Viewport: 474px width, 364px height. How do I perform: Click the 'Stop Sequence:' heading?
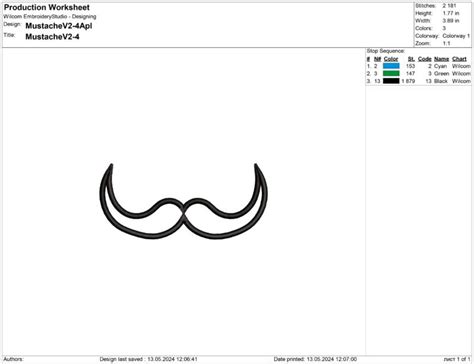coord(386,51)
